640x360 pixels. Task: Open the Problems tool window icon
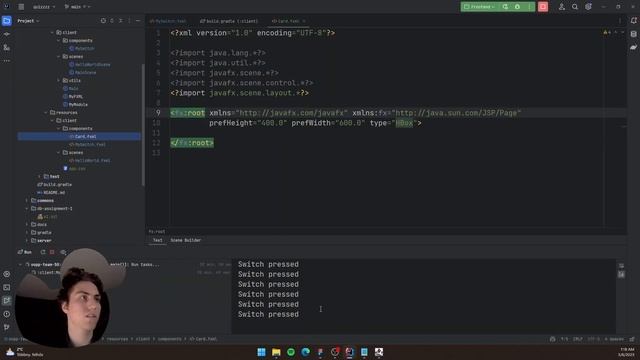pyautogui.click(x=7, y=314)
